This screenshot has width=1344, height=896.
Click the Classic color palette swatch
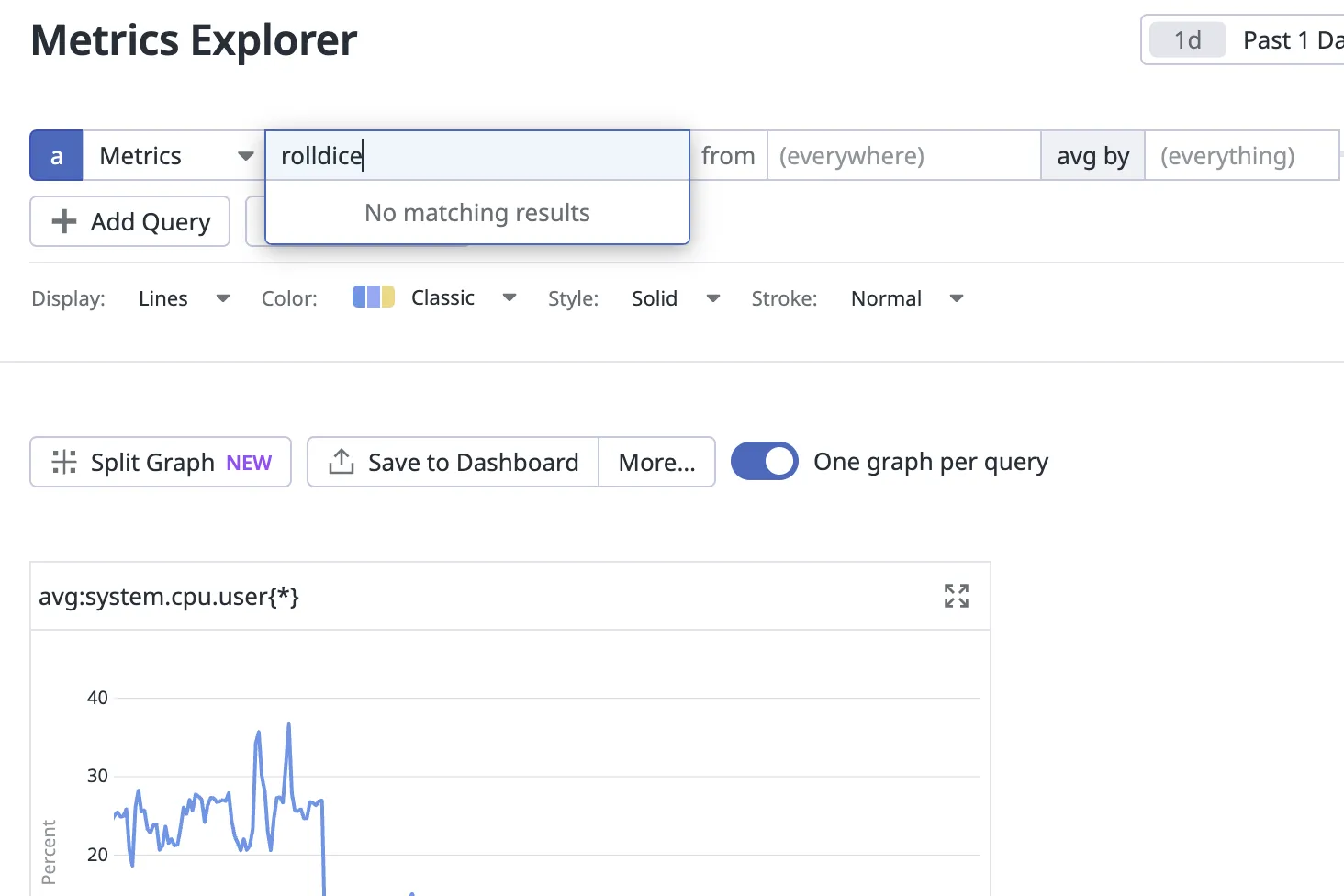(374, 297)
